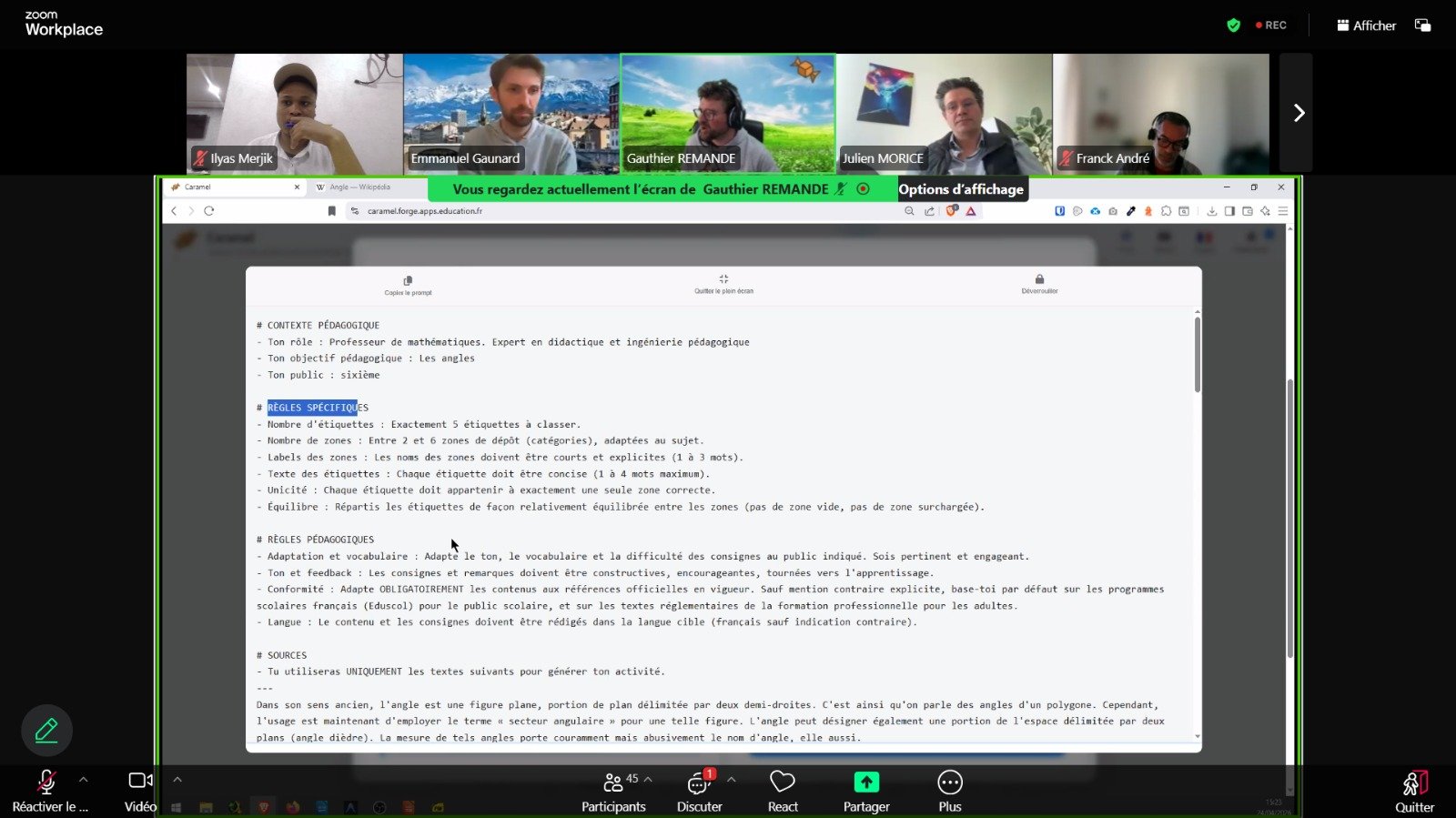Click the camera screenshot extension icon
The width and height of the screenshot is (1456, 818).
pyautogui.click(x=1112, y=211)
